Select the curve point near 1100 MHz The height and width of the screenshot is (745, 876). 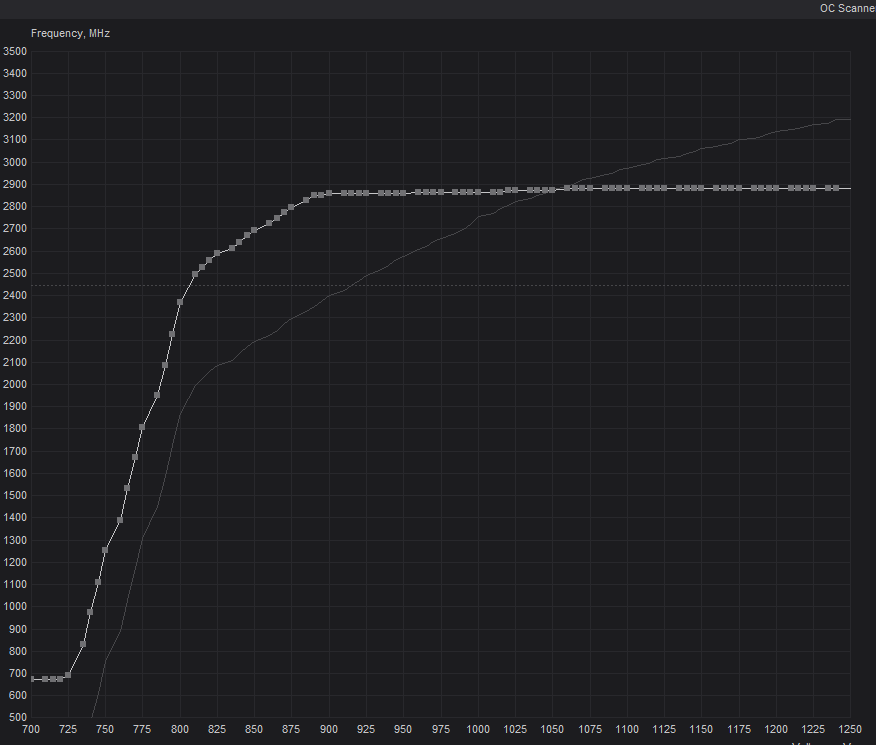click(x=98, y=582)
